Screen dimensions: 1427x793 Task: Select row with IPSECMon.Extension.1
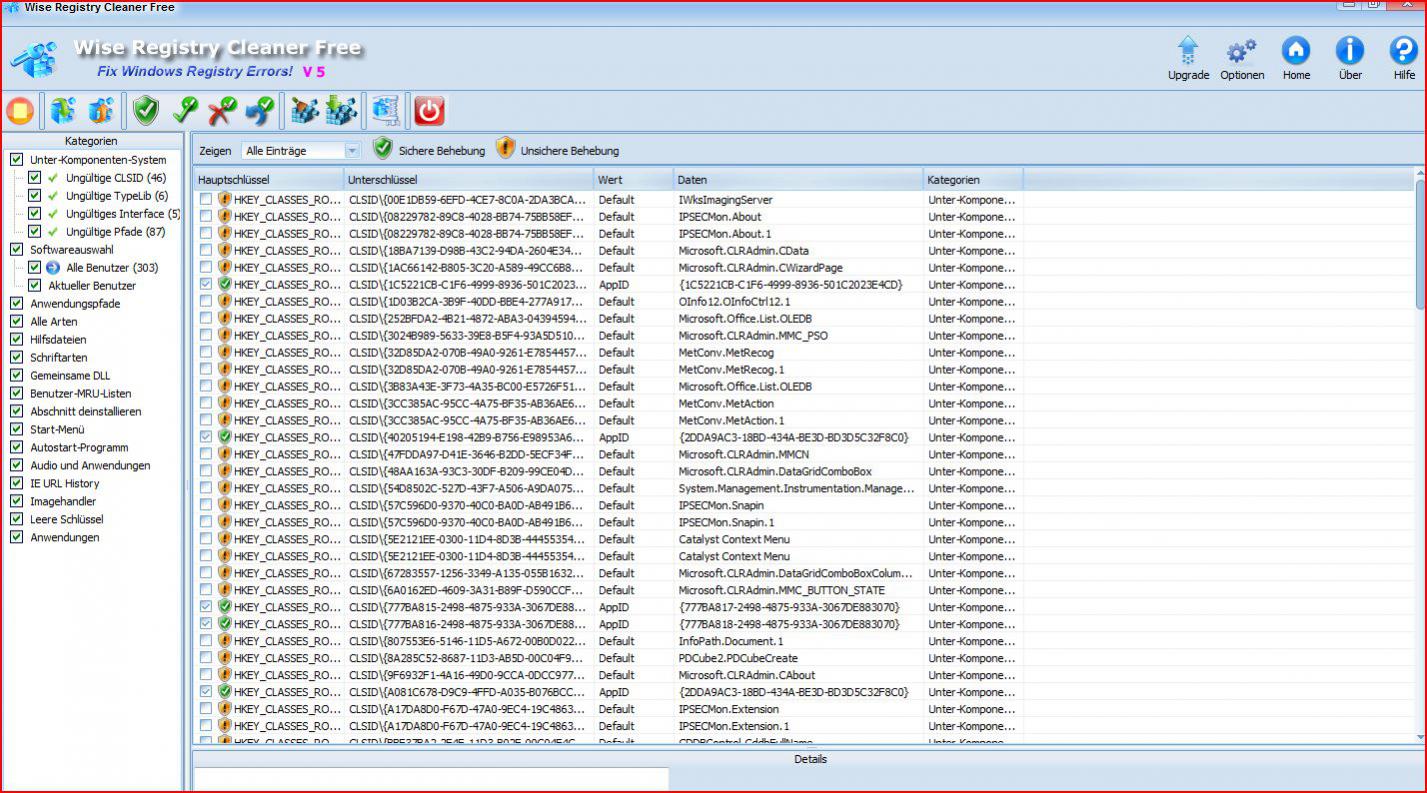tap(804, 726)
